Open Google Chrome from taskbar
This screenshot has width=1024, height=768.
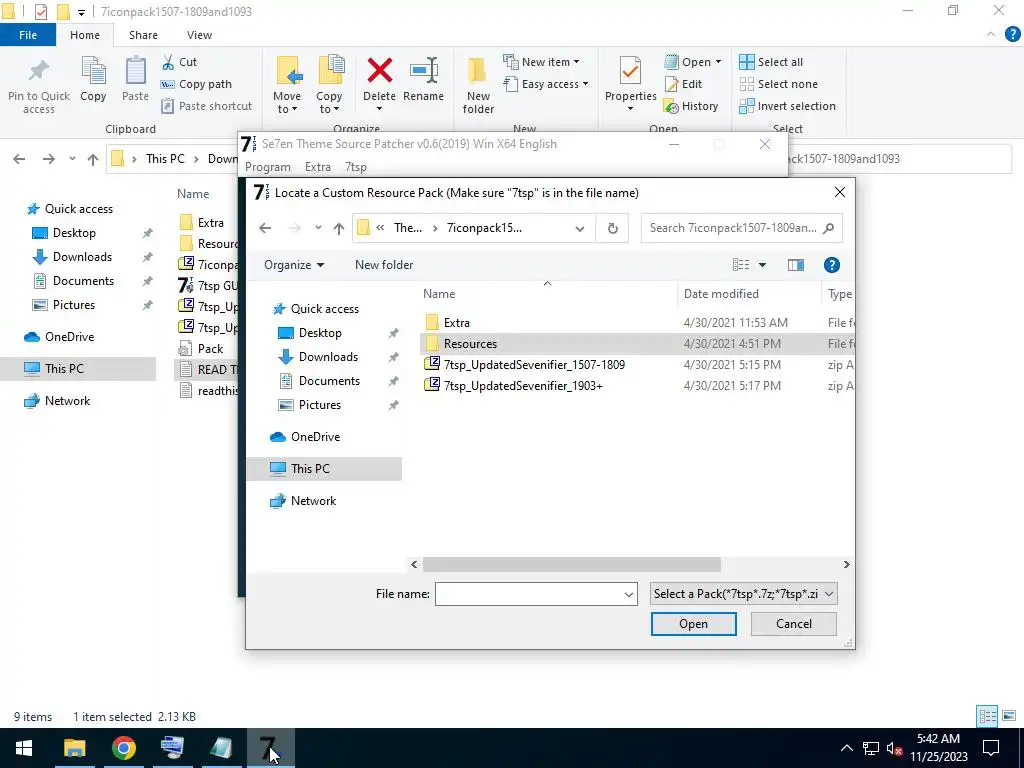click(123, 748)
